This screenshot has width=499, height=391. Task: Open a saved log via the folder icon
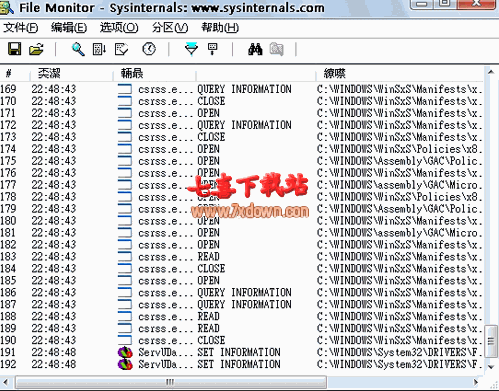(36, 49)
